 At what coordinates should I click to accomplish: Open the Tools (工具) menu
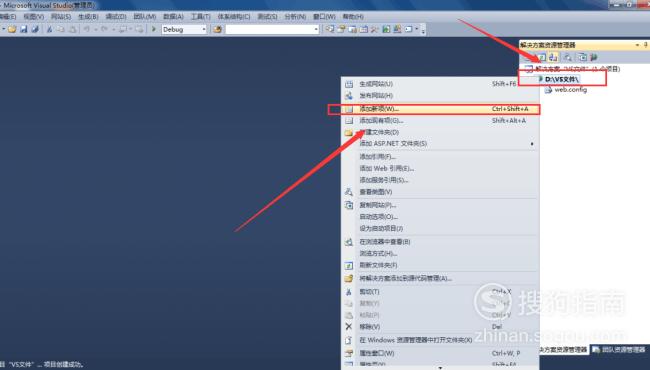[201, 17]
